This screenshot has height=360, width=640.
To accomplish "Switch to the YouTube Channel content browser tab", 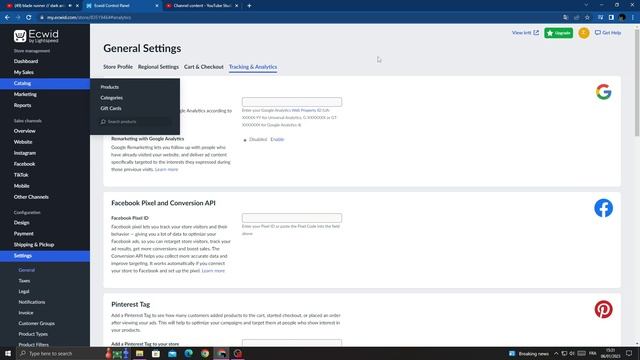I will (202, 6).
